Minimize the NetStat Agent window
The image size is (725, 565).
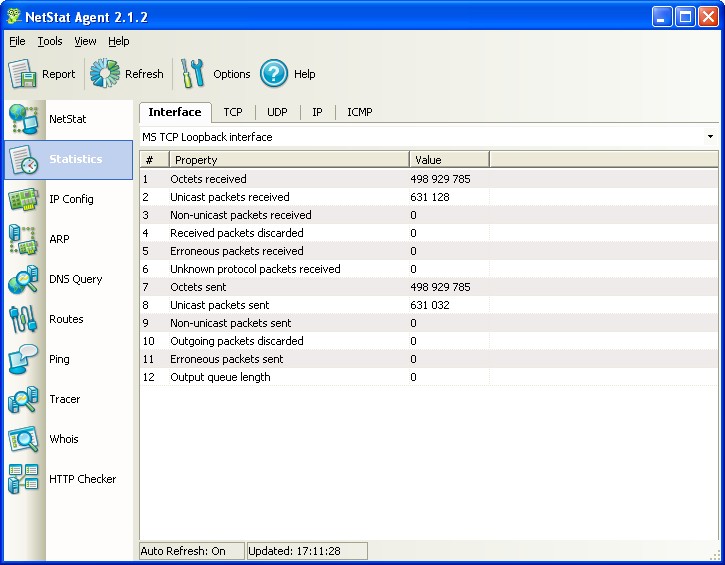(x=662, y=17)
